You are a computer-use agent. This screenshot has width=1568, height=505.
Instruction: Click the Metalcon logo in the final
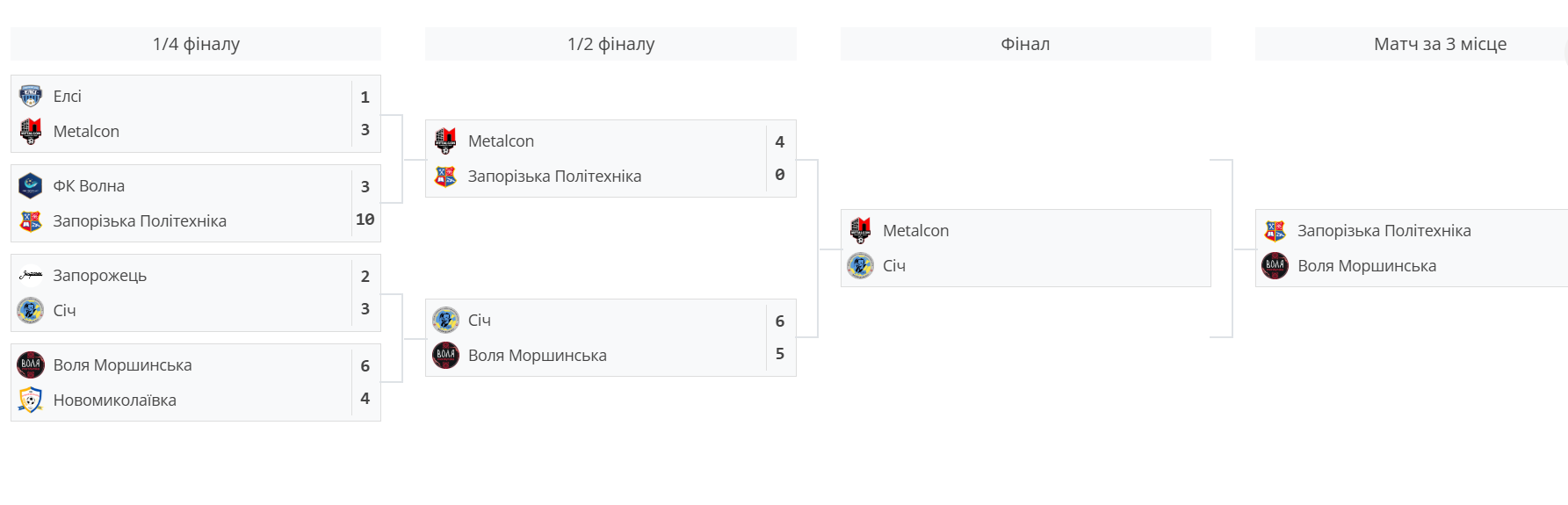tap(861, 230)
